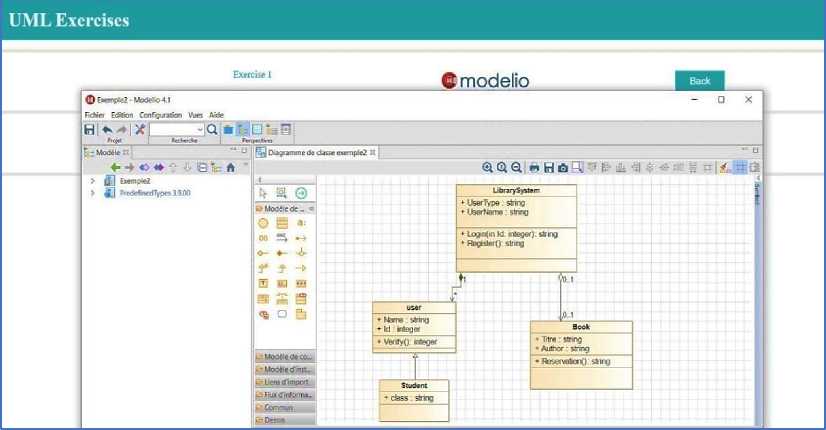Save the project with the floppy icon
The height and width of the screenshot is (430, 826).
90,129
